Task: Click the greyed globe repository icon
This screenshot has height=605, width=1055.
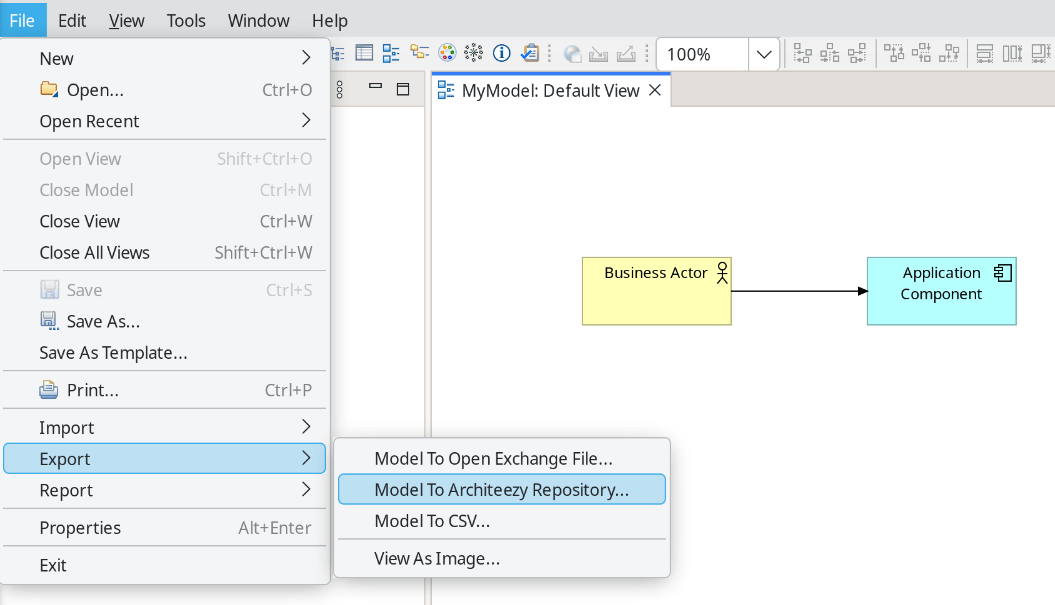Action: pyautogui.click(x=572, y=54)
